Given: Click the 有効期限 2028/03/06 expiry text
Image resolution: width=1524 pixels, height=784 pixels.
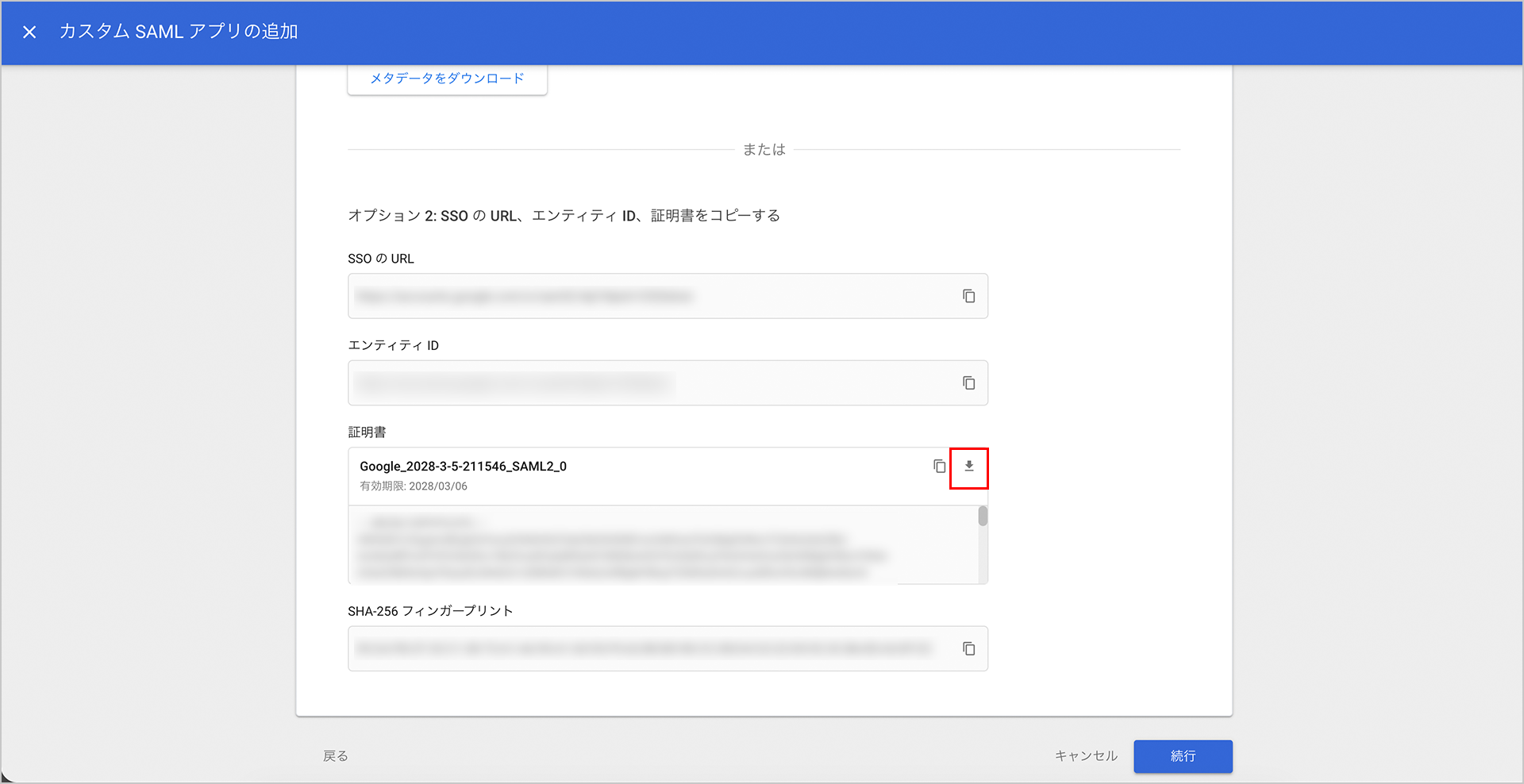Looking at the screenshot, I should coord(414,486).
